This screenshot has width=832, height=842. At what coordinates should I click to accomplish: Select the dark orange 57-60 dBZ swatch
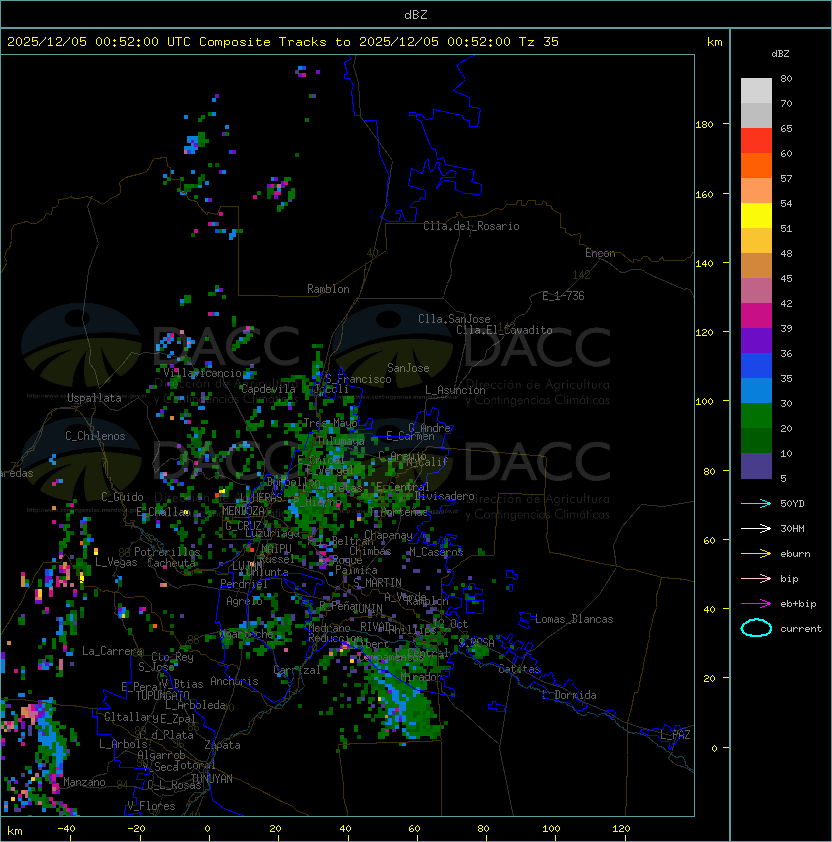[x=756, y=165]
